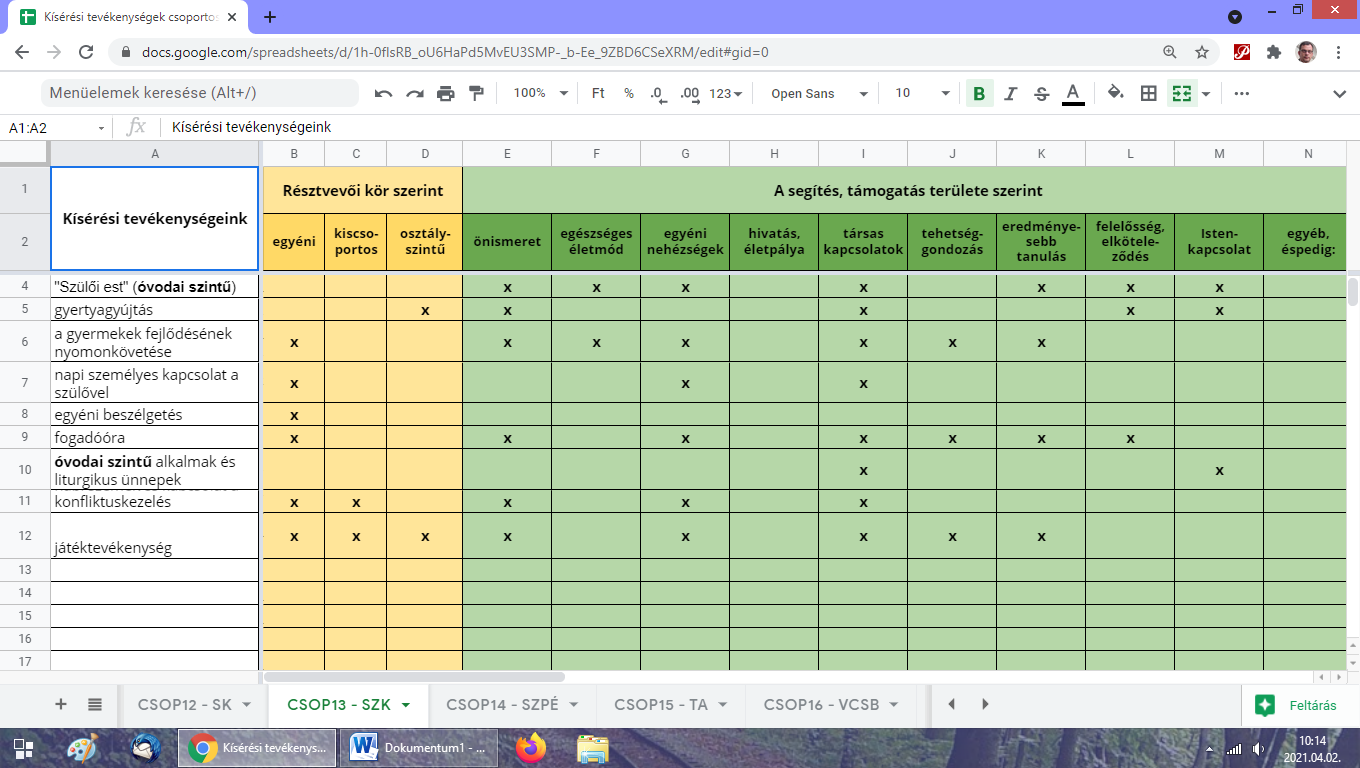Open the Chrome three-dot menu
Screen dimensions: 1360x768
pyautogui.click(x=1339, y=52)
